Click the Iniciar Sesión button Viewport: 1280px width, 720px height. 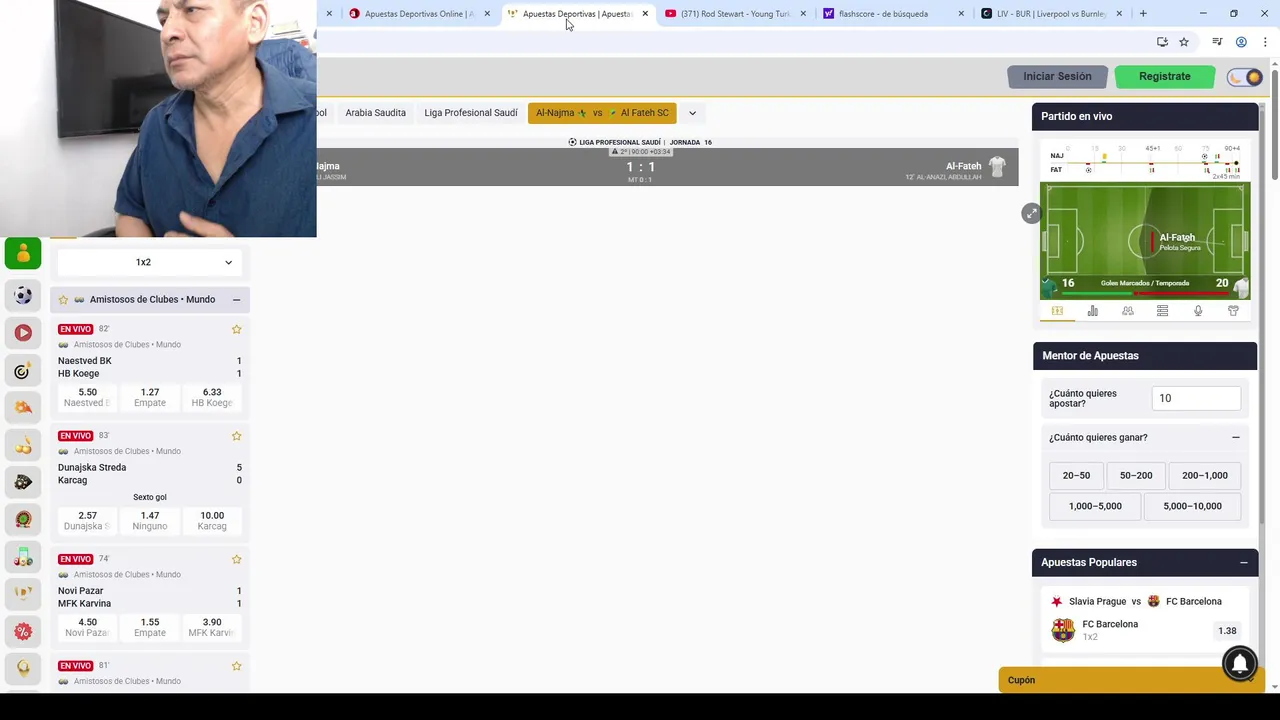1057,76
